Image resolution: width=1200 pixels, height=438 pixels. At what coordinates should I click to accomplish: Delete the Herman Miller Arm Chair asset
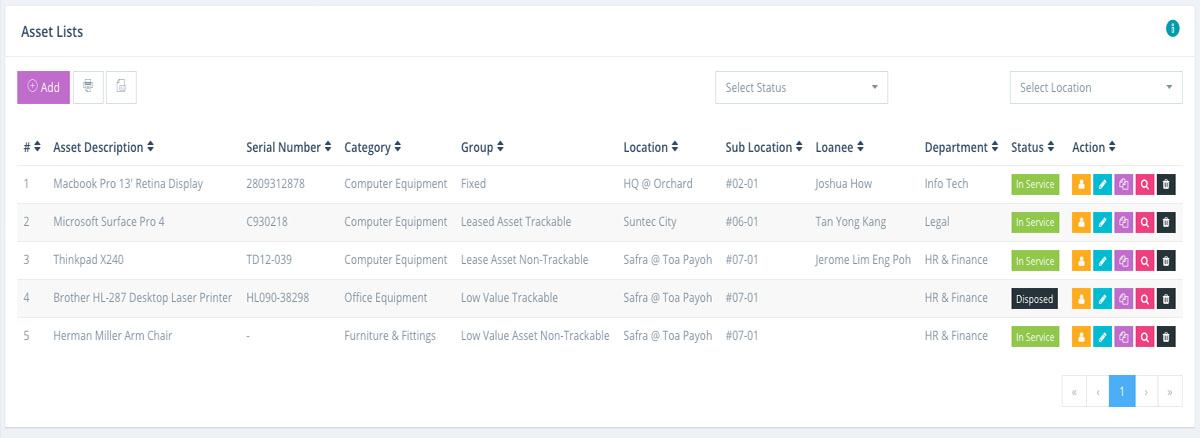tap(1166, 336)
